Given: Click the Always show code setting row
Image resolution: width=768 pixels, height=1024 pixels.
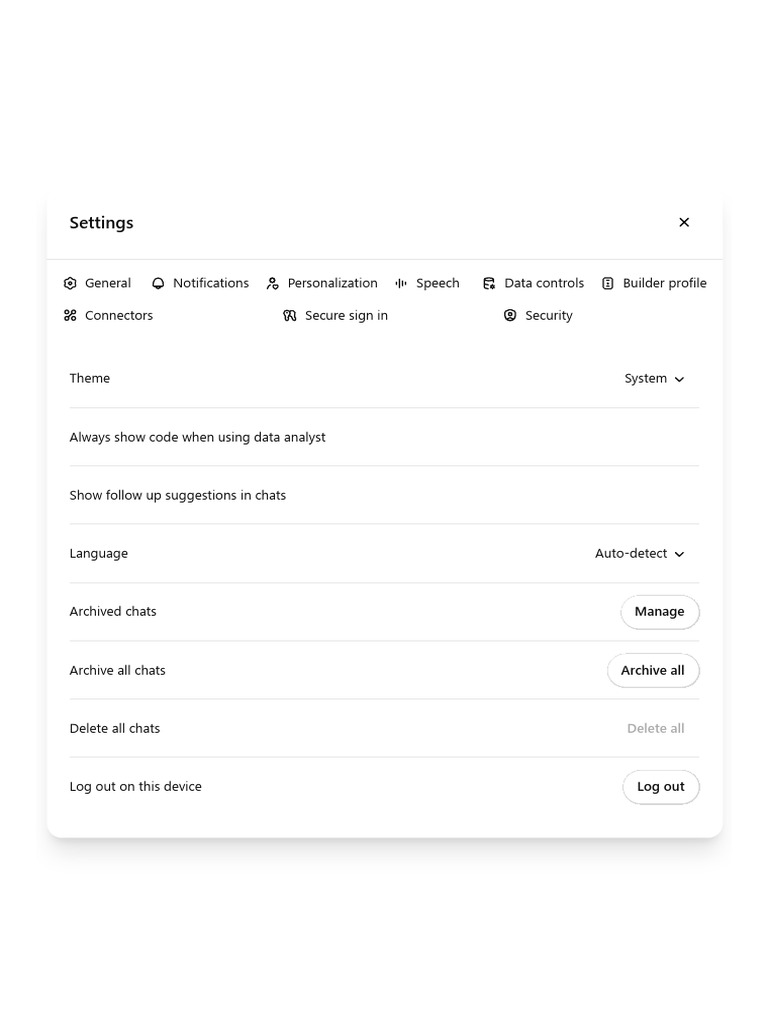Looking at the screenshot, I should (x=197, y=437).
